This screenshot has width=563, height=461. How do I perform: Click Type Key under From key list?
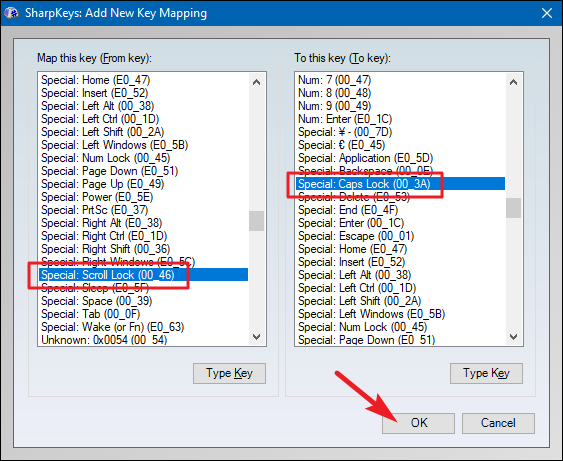[229, 373]
